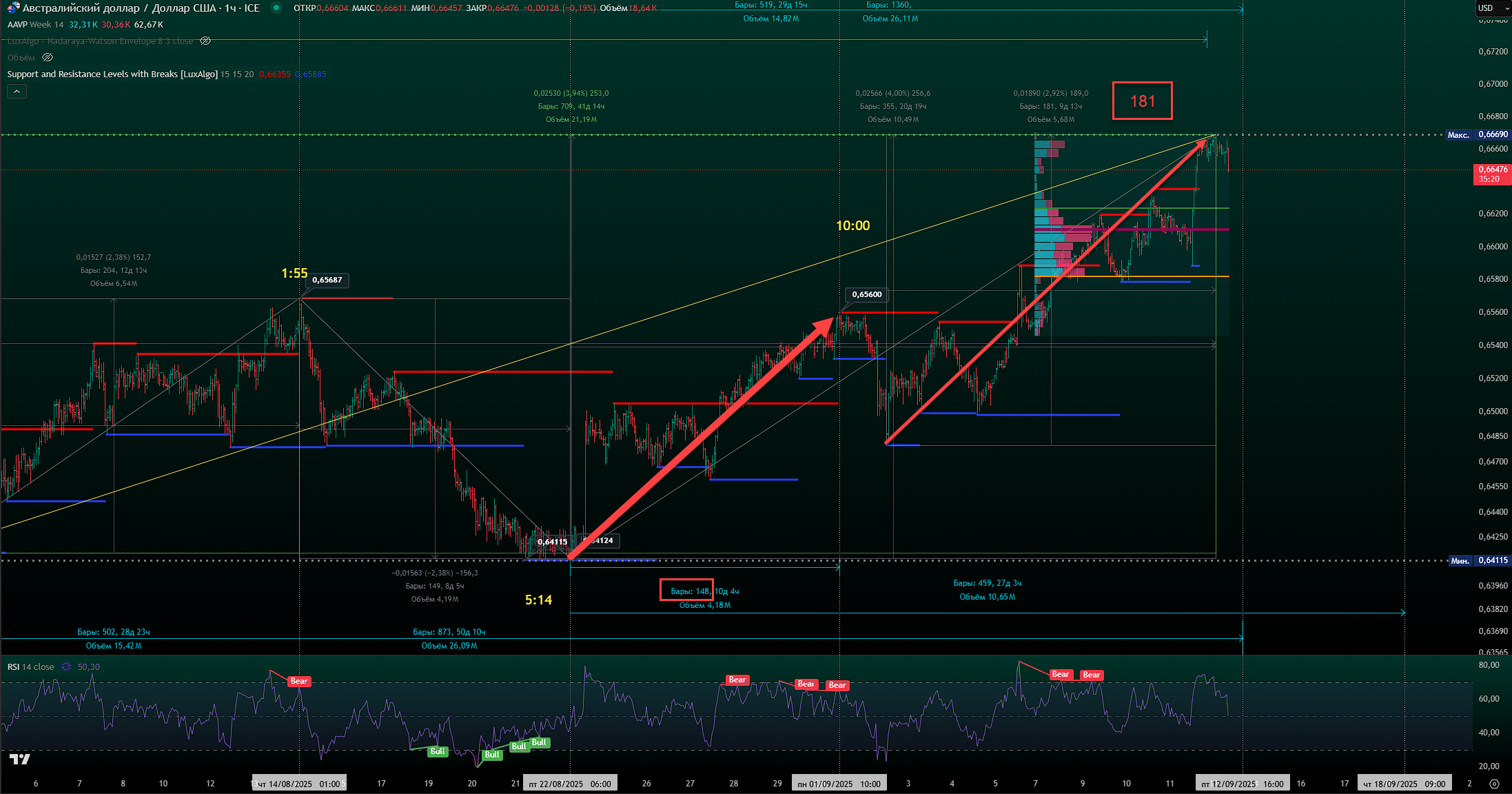The width and height of the screenshot is (1512, 794).
Task: Click the 22/08/2025 06:00 time axis marker
Action: [569, 784]
